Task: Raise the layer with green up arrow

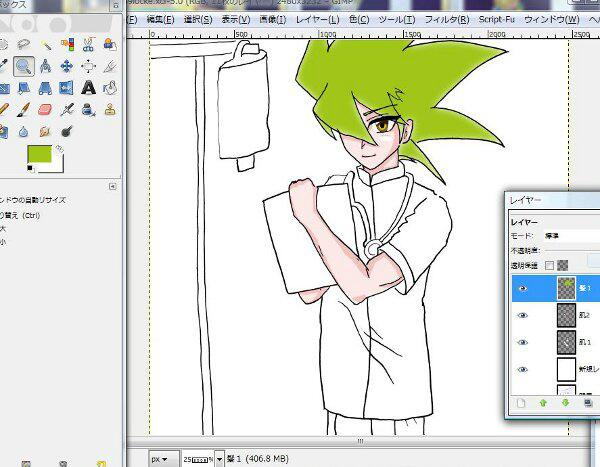Action: (x=543, y=403)
